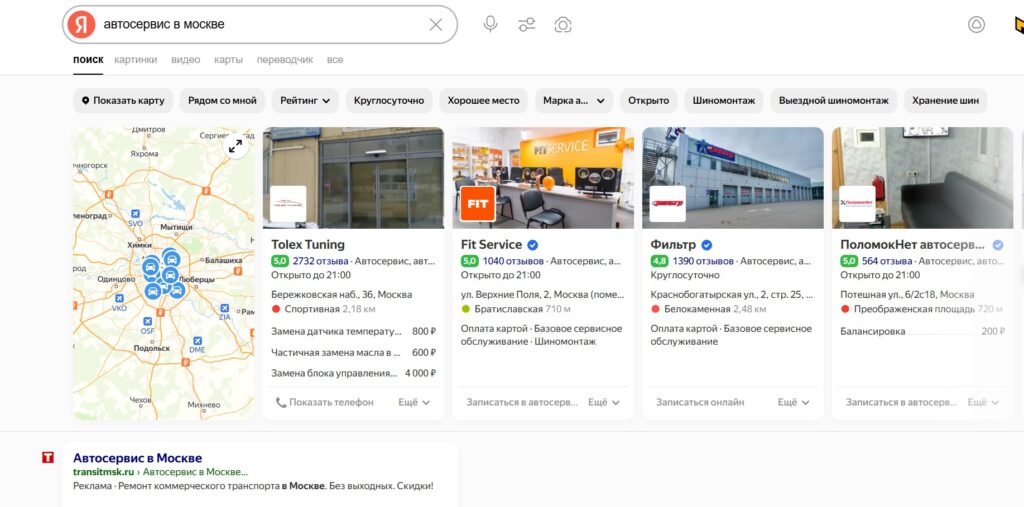Click the Tolex Tuning card title
The height and width of the screenshot is (507, 1024).
pyautogui.click(x=308, y=245)
